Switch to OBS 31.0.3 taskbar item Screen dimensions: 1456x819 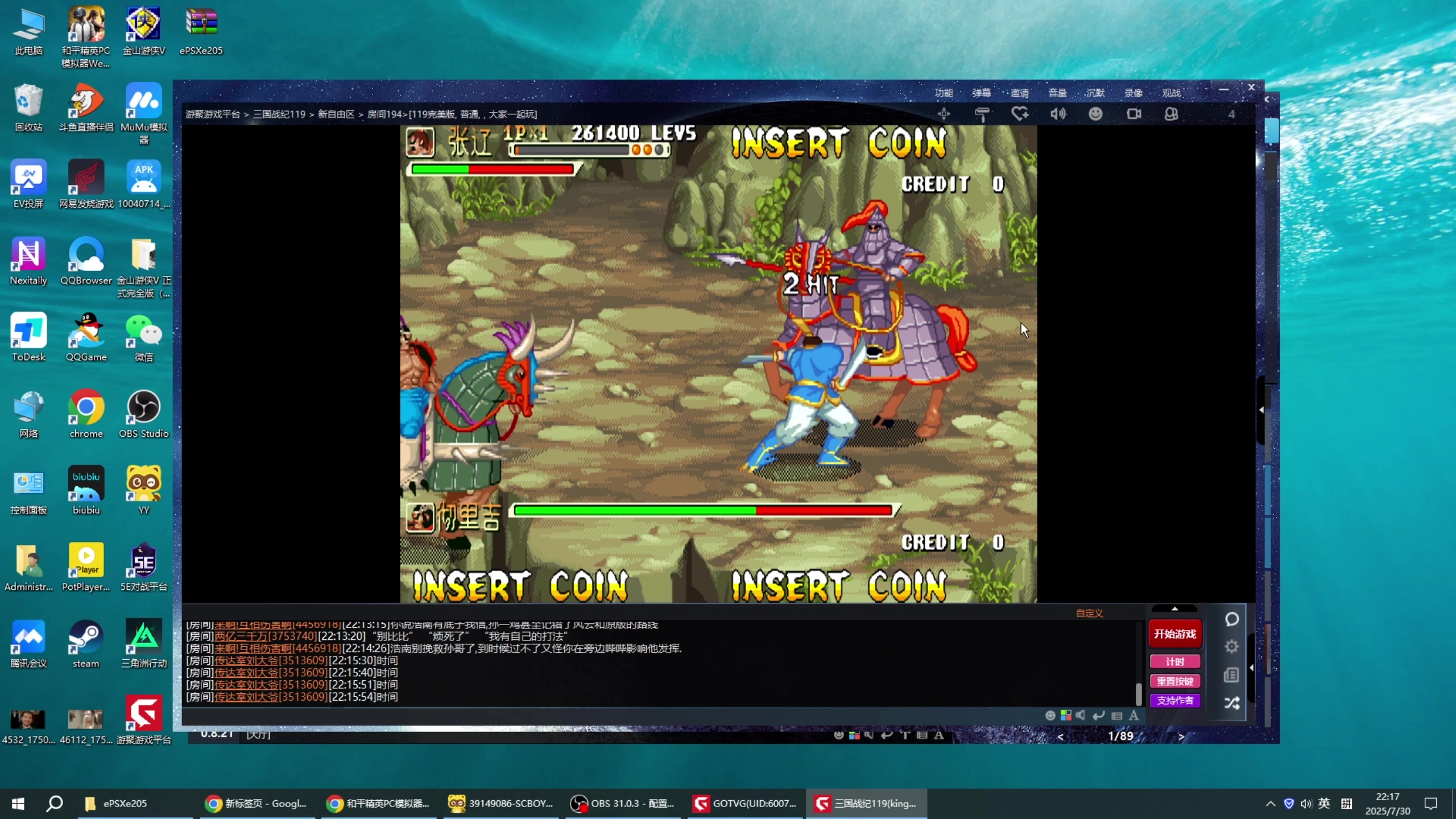tap(623, 804)
